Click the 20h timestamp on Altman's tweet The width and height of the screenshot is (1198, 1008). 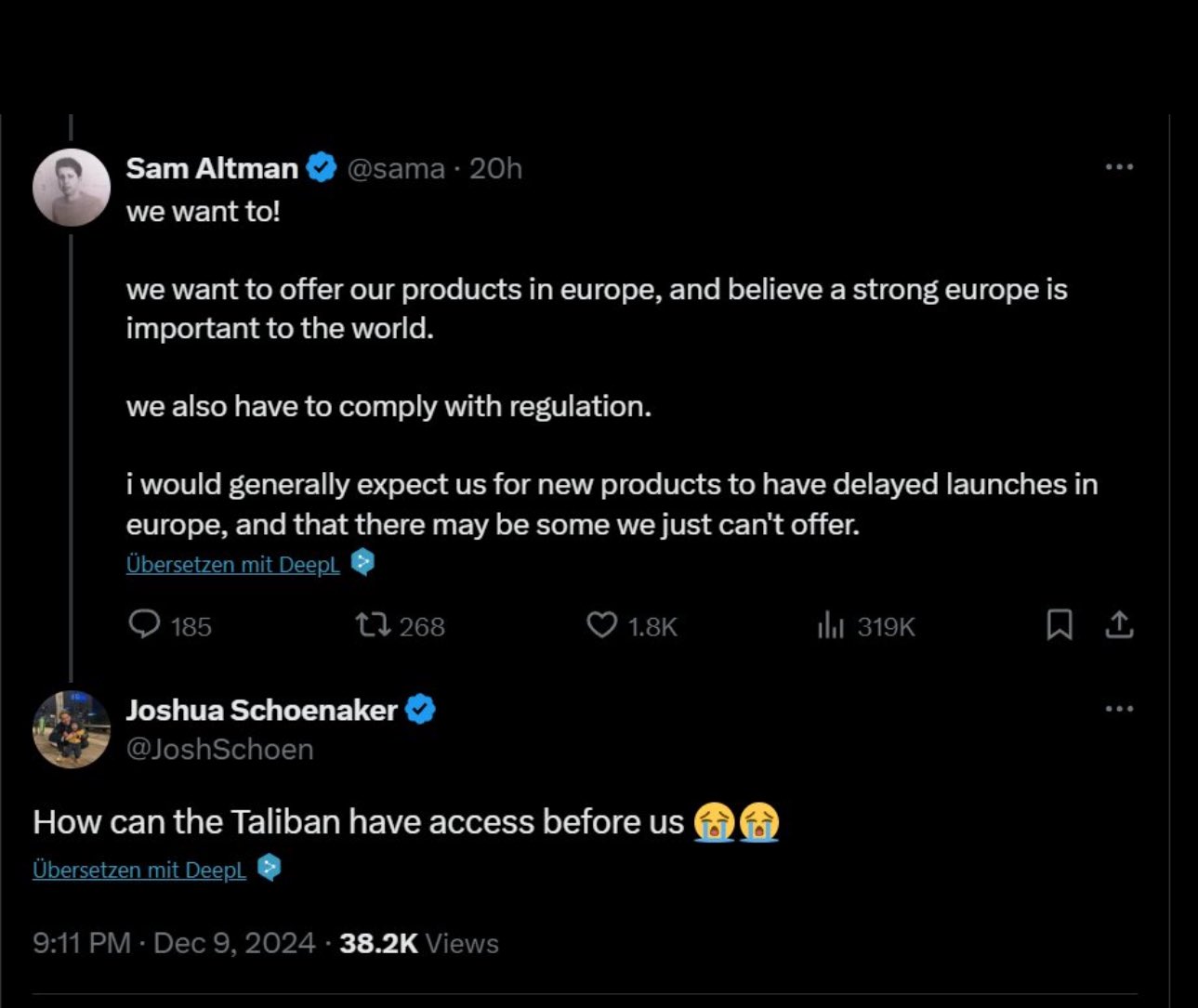[x=495, y=168]
